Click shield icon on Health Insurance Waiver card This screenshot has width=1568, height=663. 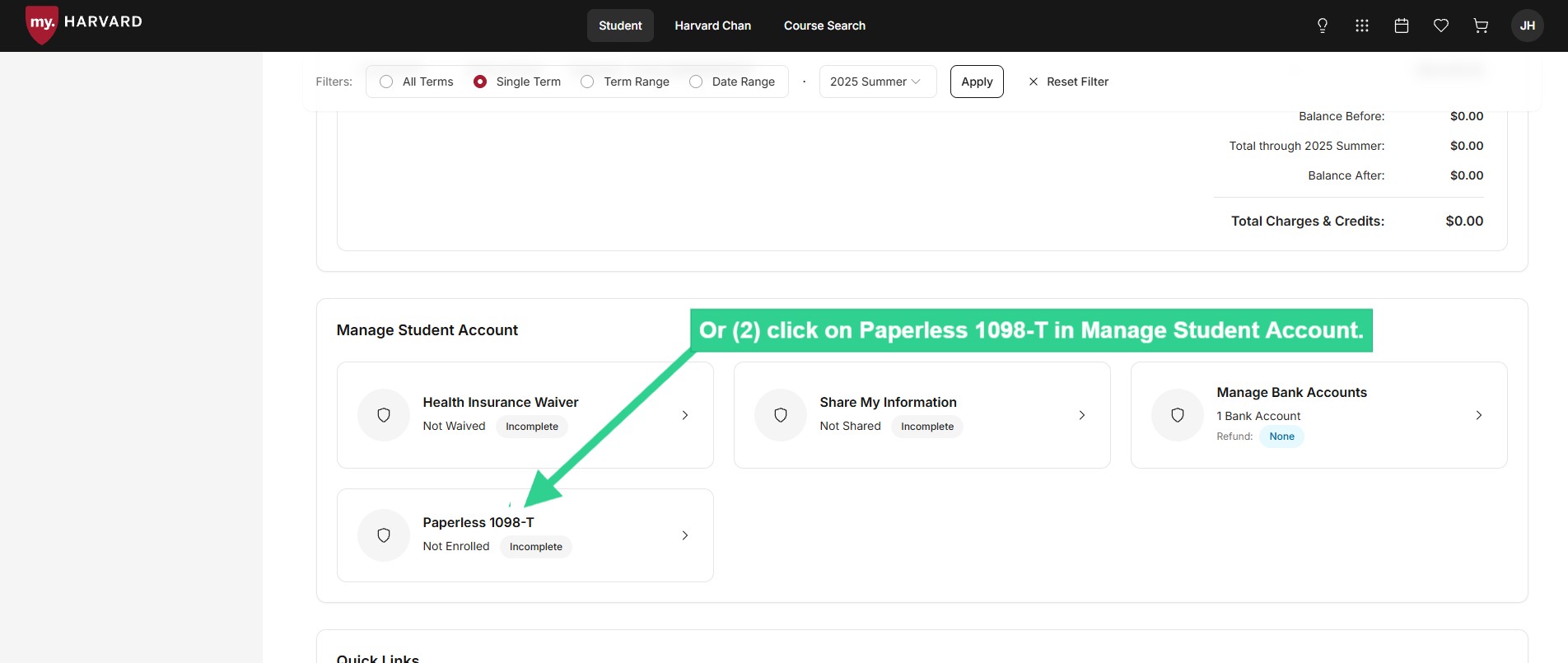(x=384, y=415)
